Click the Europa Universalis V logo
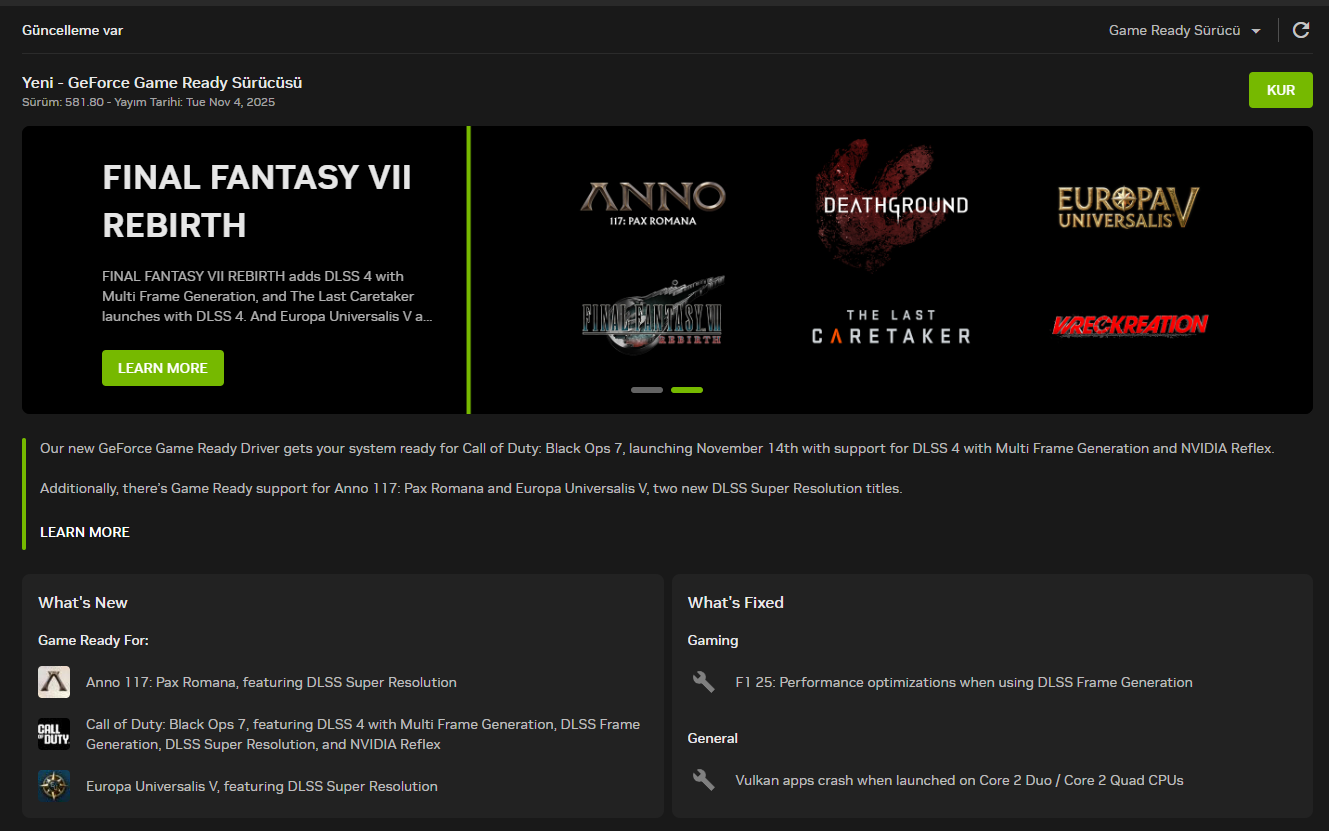The height and width of the screenshot is (831, 1329). pyautogui.click(x=1129, y=206)
